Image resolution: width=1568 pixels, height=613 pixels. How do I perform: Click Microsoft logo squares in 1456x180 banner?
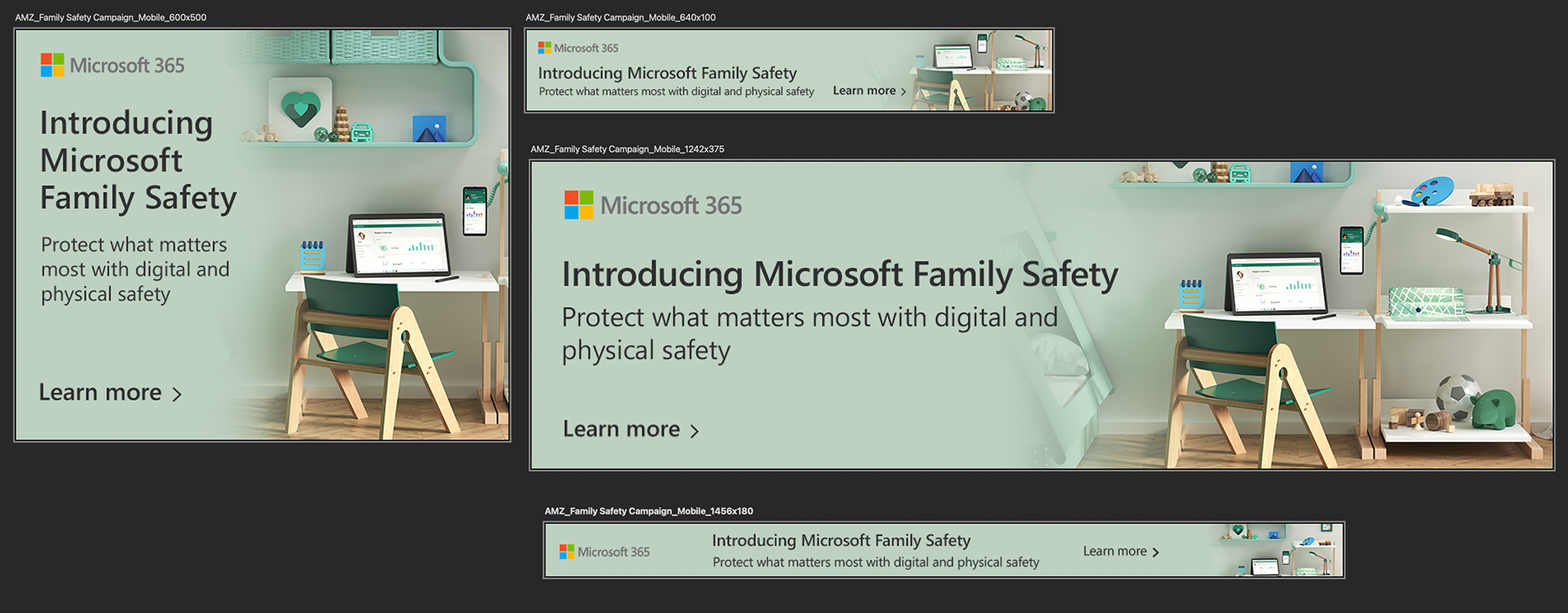pos(567,552)
